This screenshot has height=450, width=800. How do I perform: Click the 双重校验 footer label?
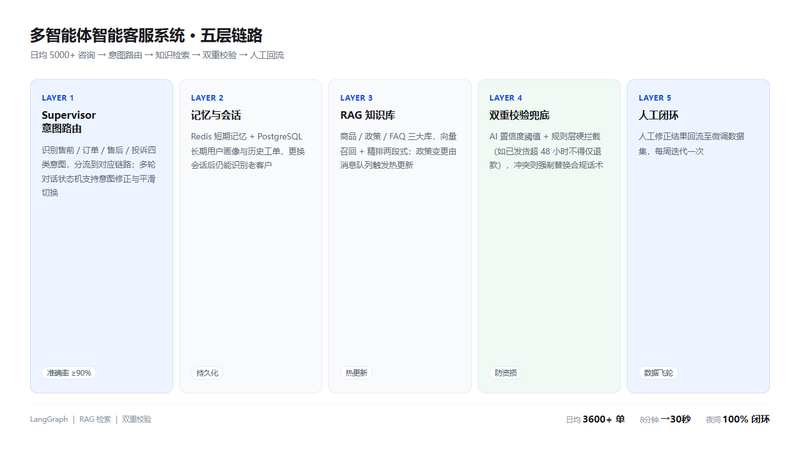click(136, 419)
